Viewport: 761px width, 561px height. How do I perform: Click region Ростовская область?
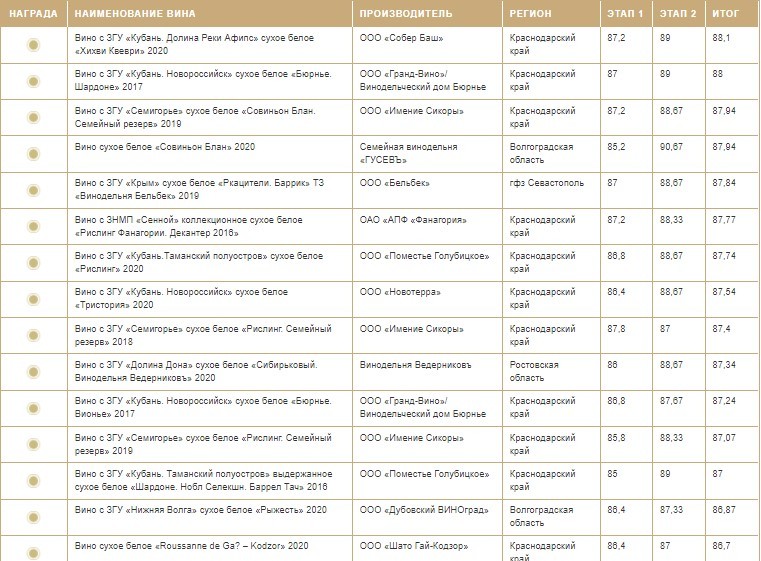(x=534, y=371)
